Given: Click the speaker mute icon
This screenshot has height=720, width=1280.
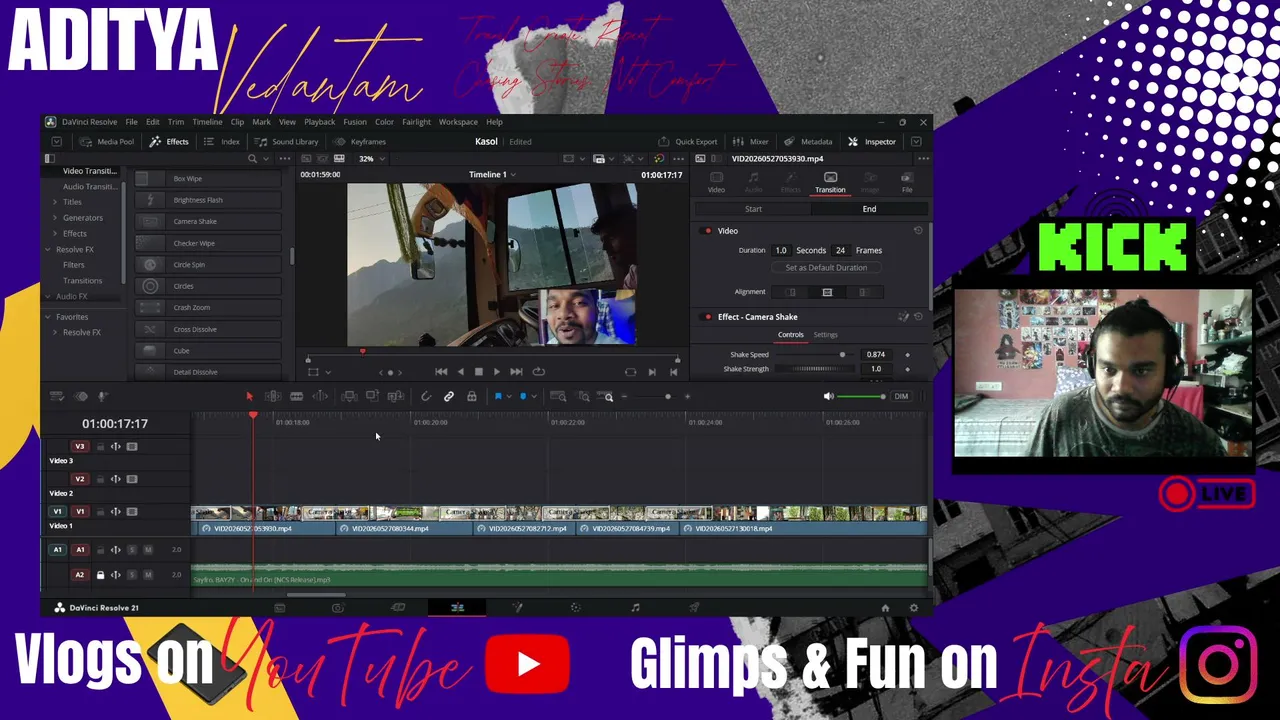Looking at the screenshot, I should point(828,397).
